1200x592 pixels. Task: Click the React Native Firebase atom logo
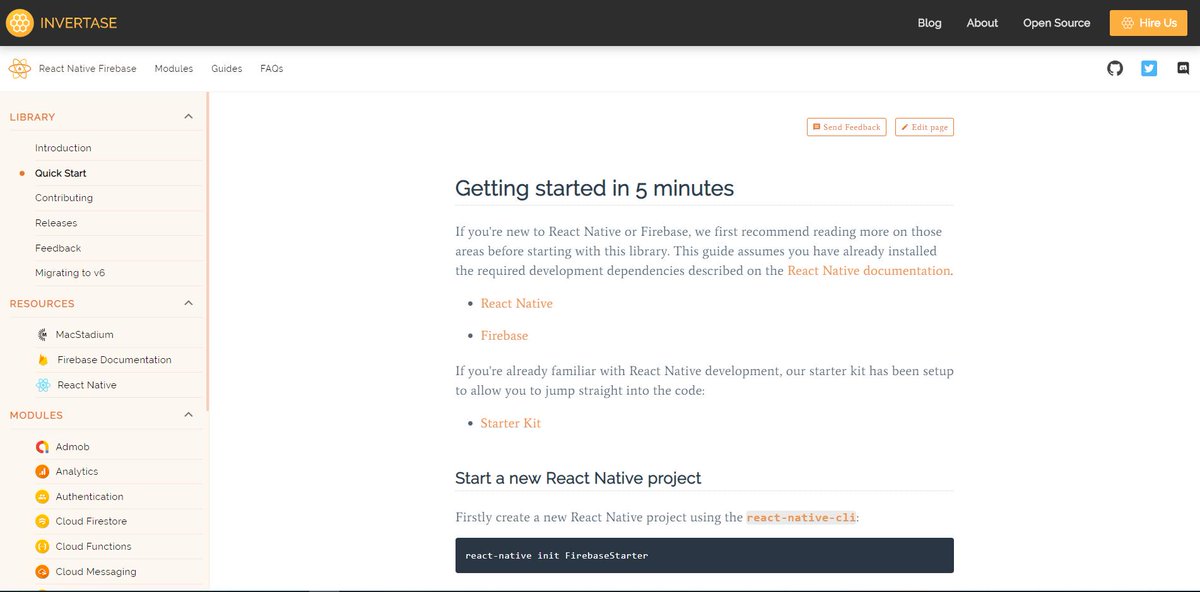19,69
